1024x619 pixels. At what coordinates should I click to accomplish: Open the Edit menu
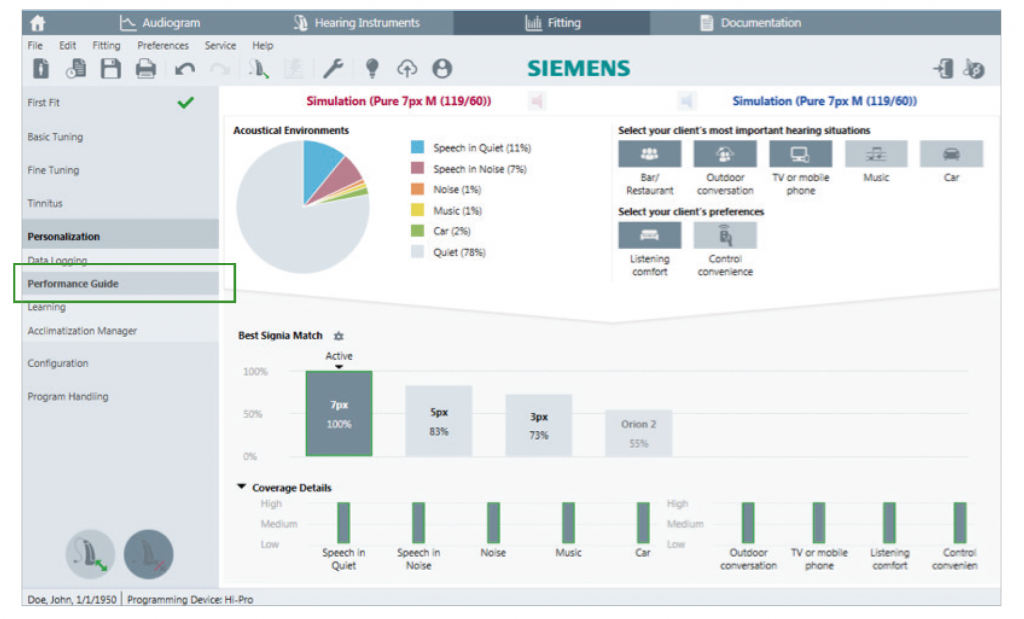(x=67, y=46)
